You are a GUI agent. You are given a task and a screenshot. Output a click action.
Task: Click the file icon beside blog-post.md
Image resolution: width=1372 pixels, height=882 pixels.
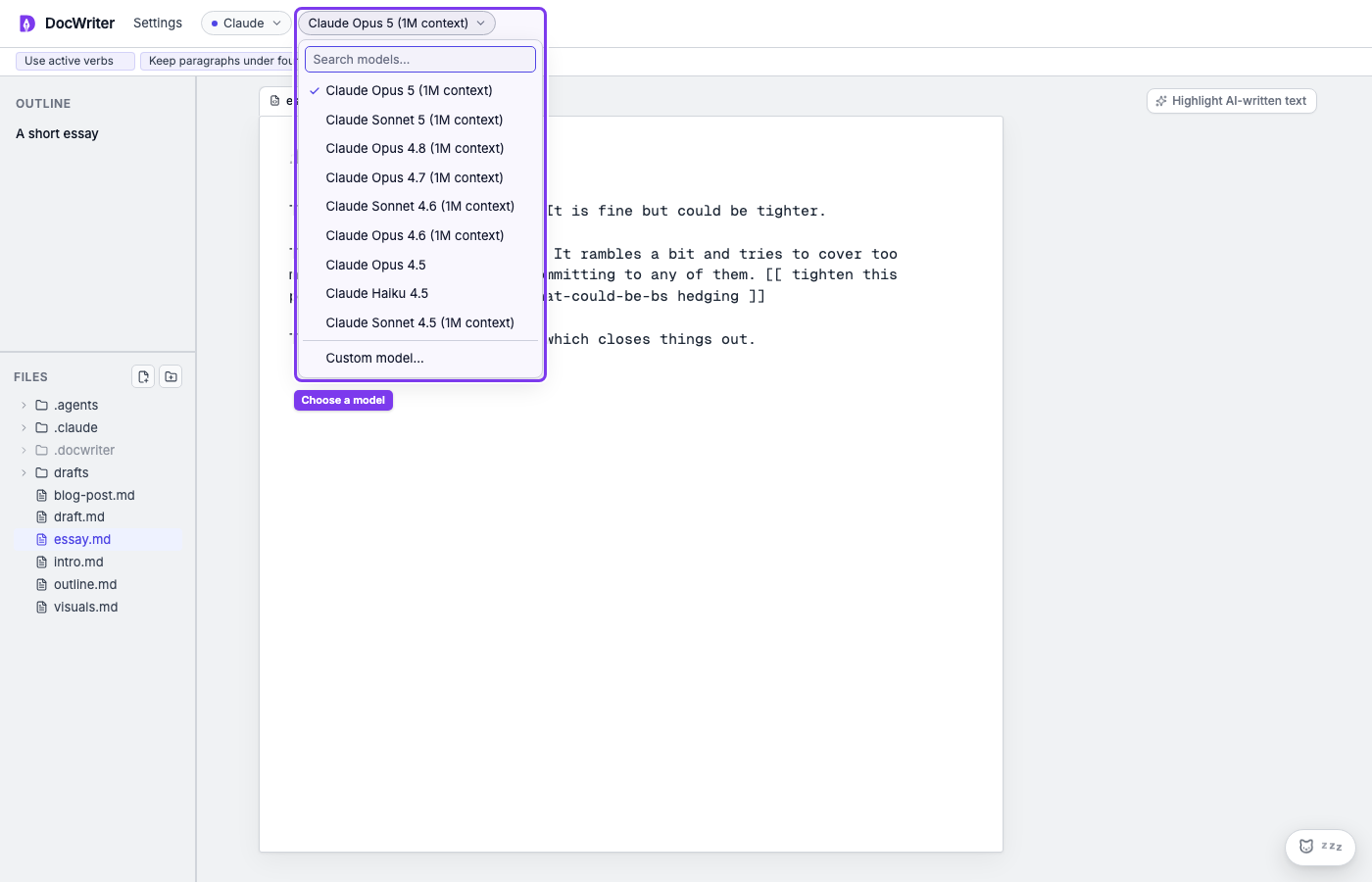click(41, 495)
